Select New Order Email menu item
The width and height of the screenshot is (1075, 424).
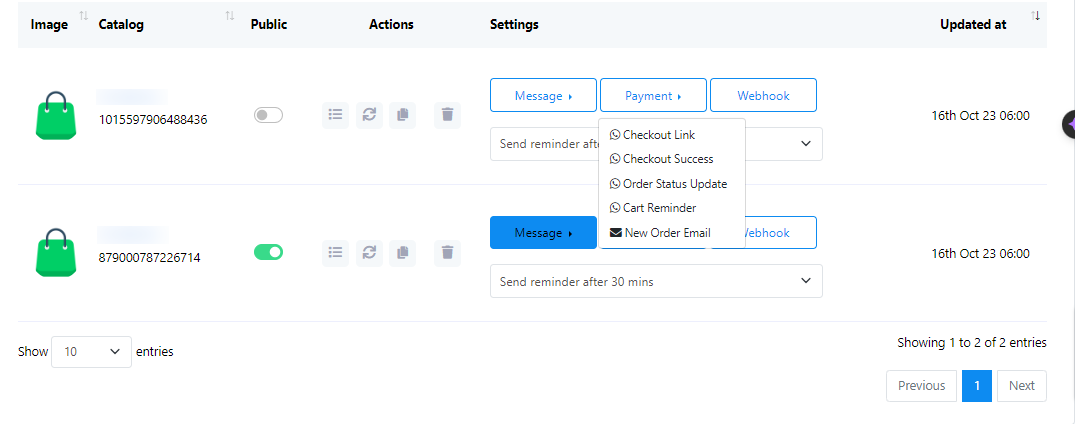click(666, 233)
